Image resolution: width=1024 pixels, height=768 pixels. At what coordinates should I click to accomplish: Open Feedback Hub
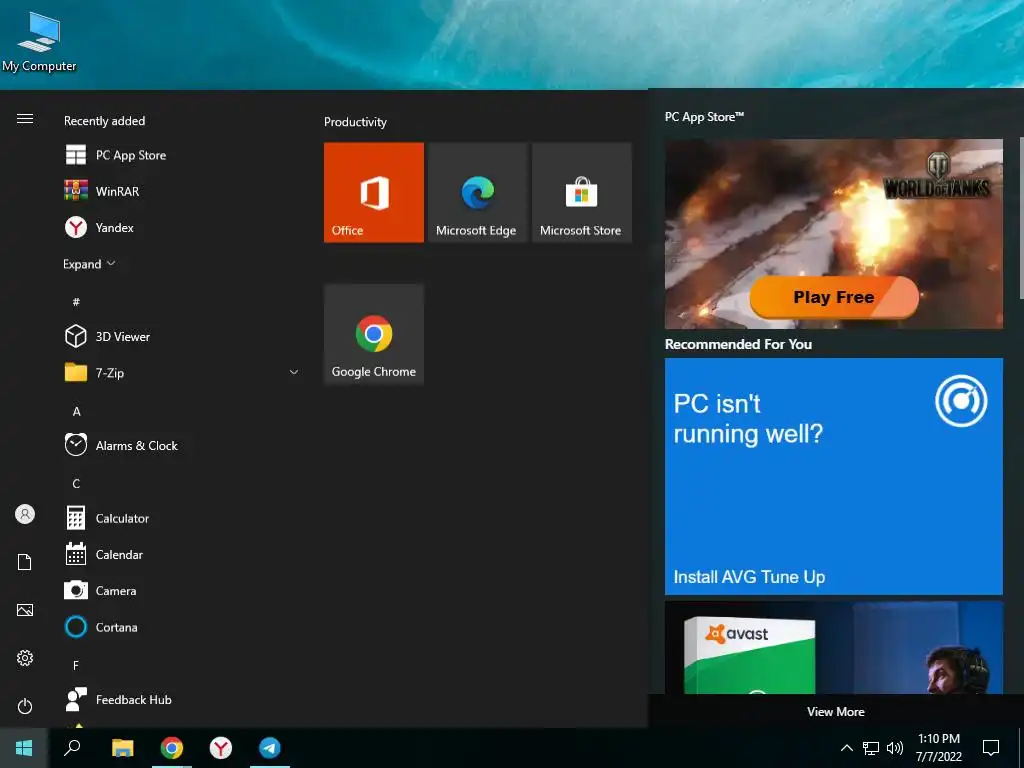pyautogui.click(x=182, y=699)
